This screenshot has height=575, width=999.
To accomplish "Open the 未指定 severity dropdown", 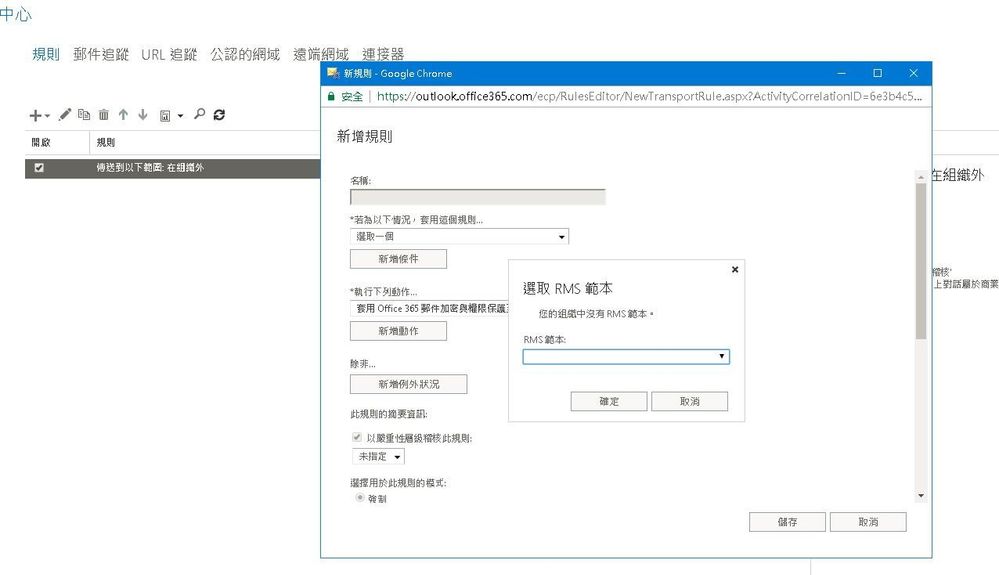I will (378, 457).
